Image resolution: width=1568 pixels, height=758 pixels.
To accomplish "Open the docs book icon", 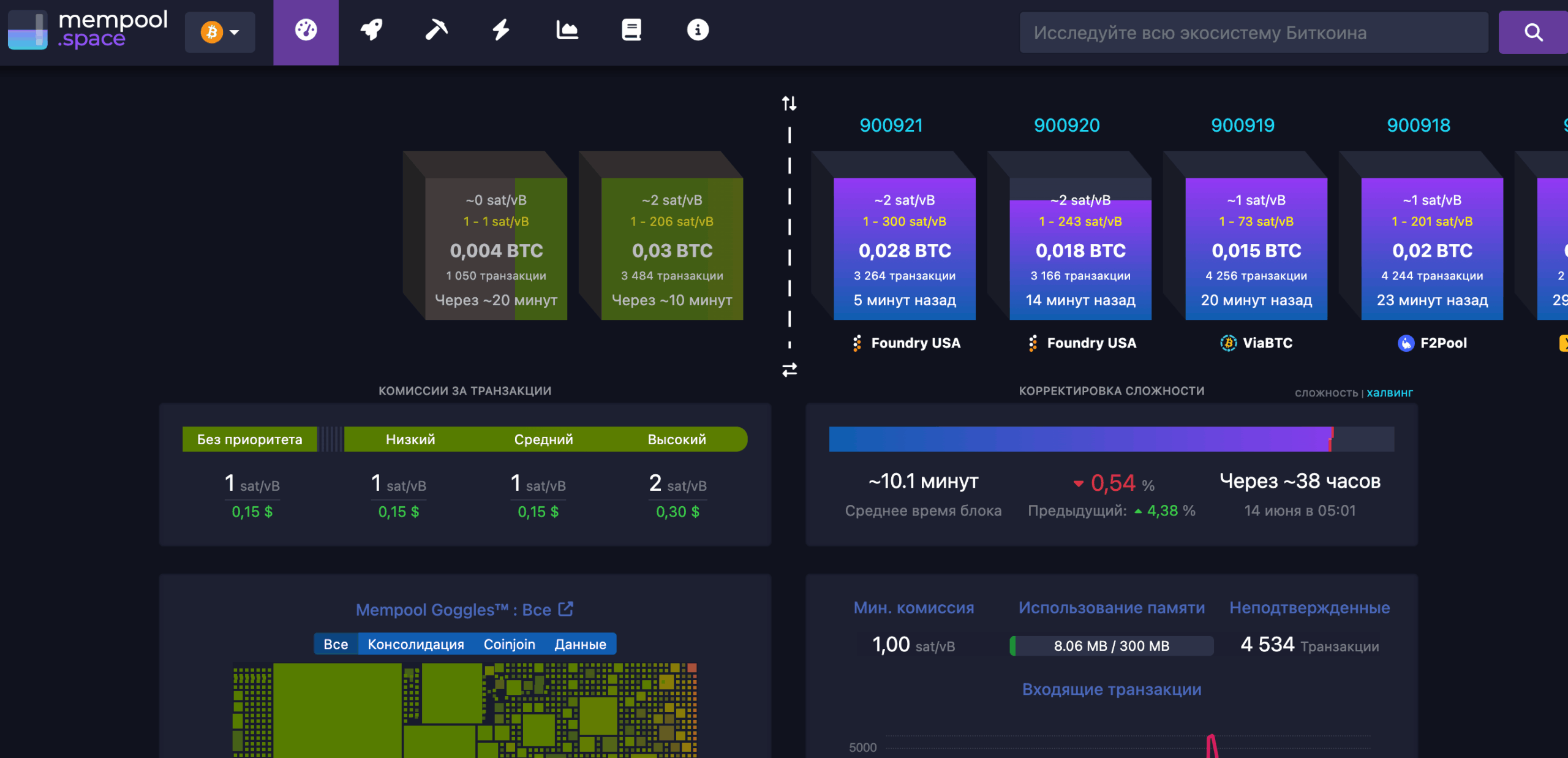I will [631, 31].
